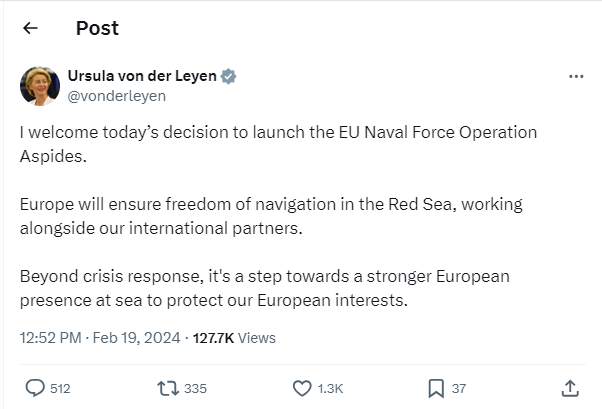Click the share upload icon
Screen dimensions: 602x409
tap(570, 387)
